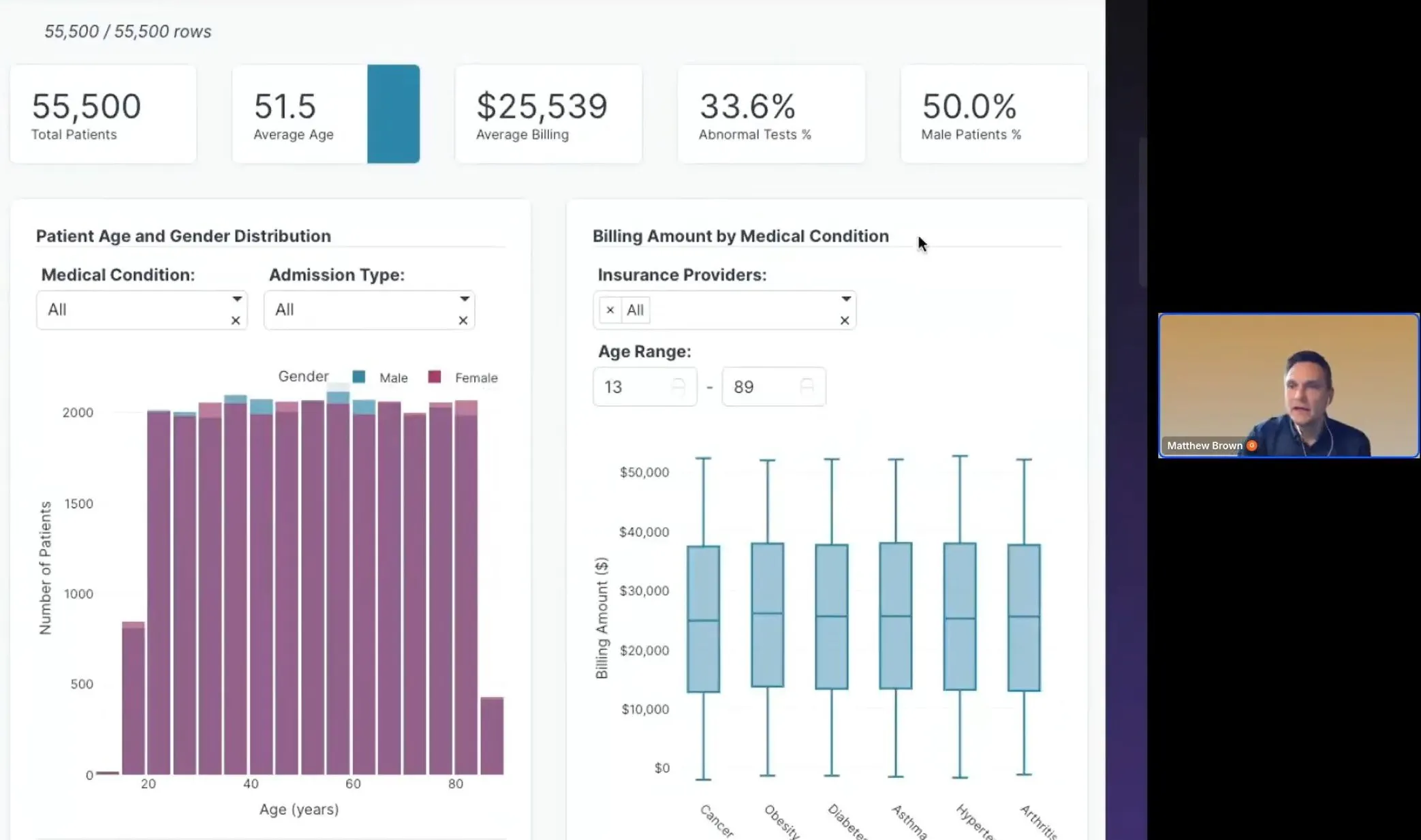Click the Diabetes box plot

pos(832,617)
